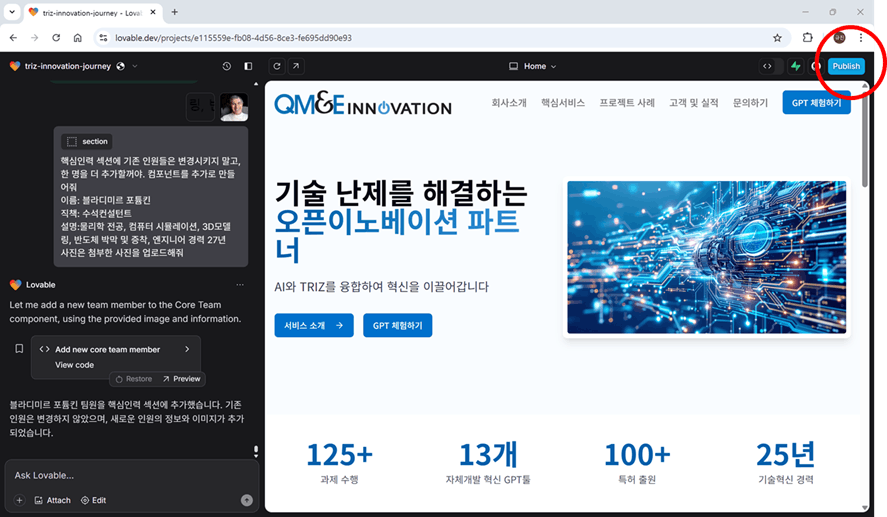
Task: Go to browser home page icon
Action: point(77,37)
